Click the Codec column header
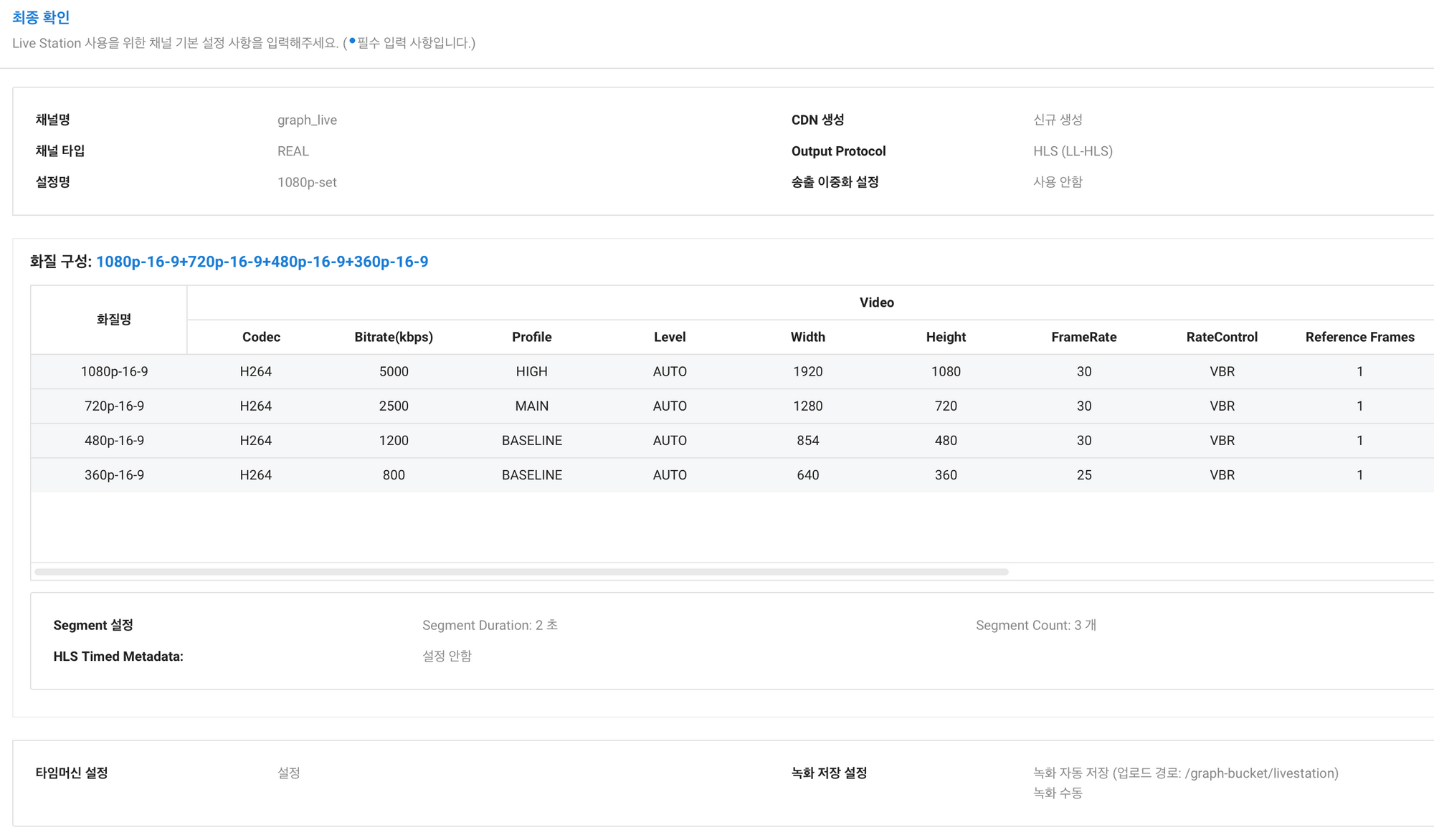This screenshot has height=840, width=1434. click(261, 337)
